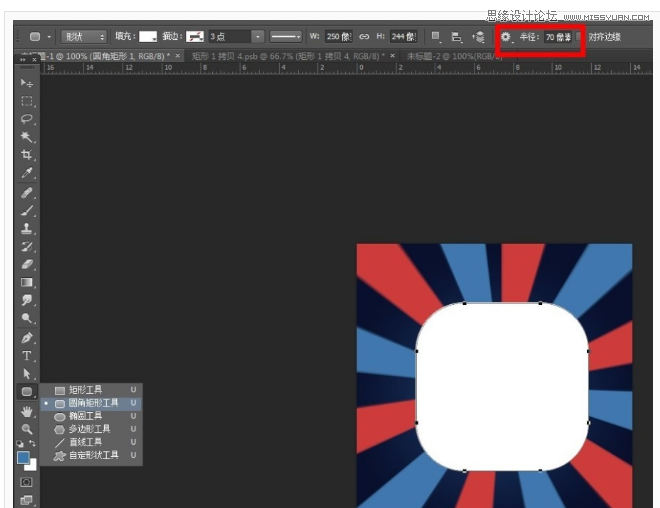Click the H height input field

point(403,37)
